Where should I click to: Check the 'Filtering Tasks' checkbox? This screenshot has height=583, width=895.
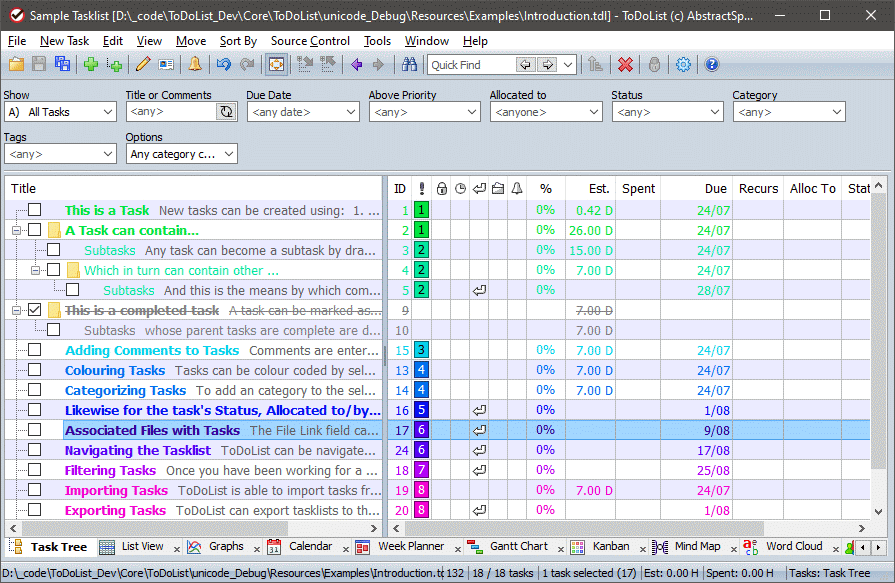[35, 470]
